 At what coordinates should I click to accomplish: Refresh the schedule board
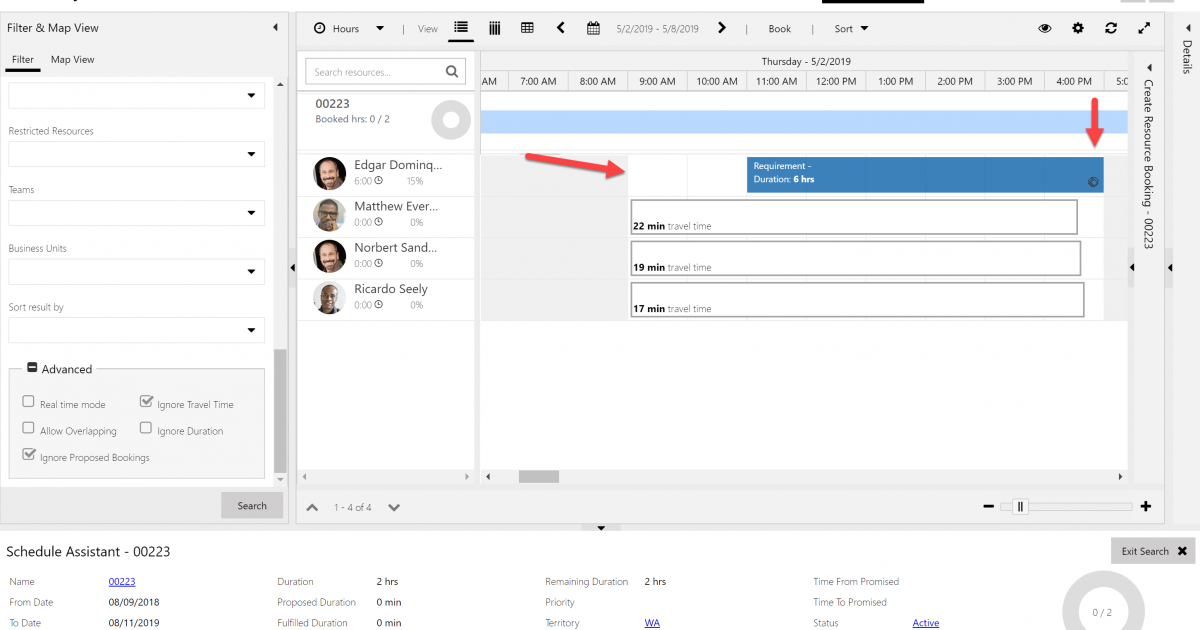pyautogui.click(x=1111, y=28)
